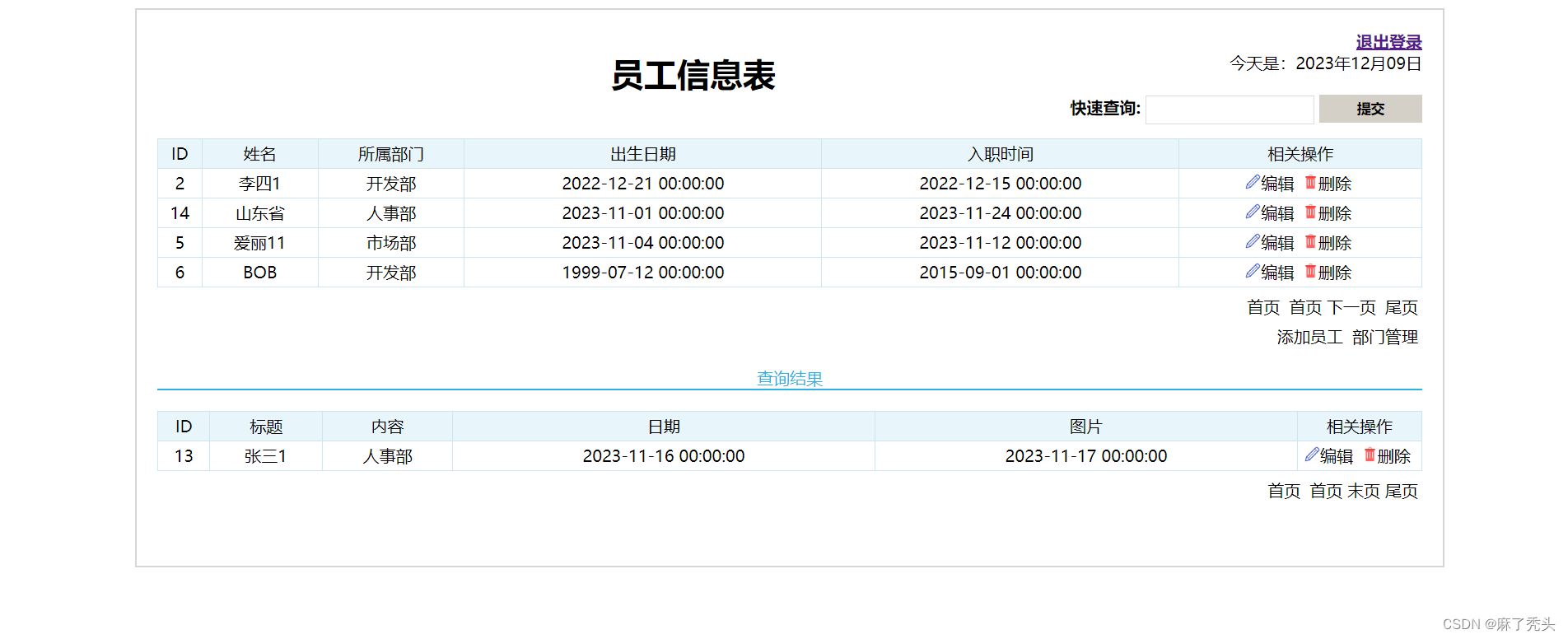1568x639 pixels.
Task: Click the today's date 2023年12月09日 text
Action: (x=1359, y=63)
